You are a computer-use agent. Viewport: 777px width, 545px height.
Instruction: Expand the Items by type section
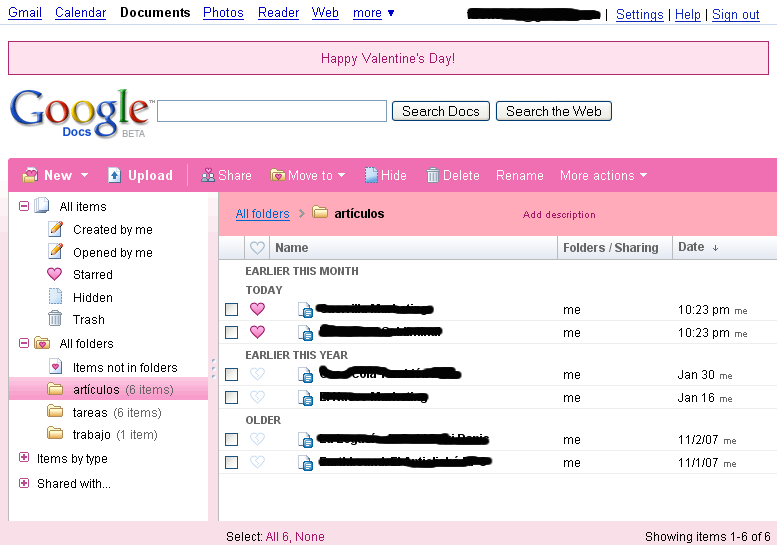tap(24, 457)
